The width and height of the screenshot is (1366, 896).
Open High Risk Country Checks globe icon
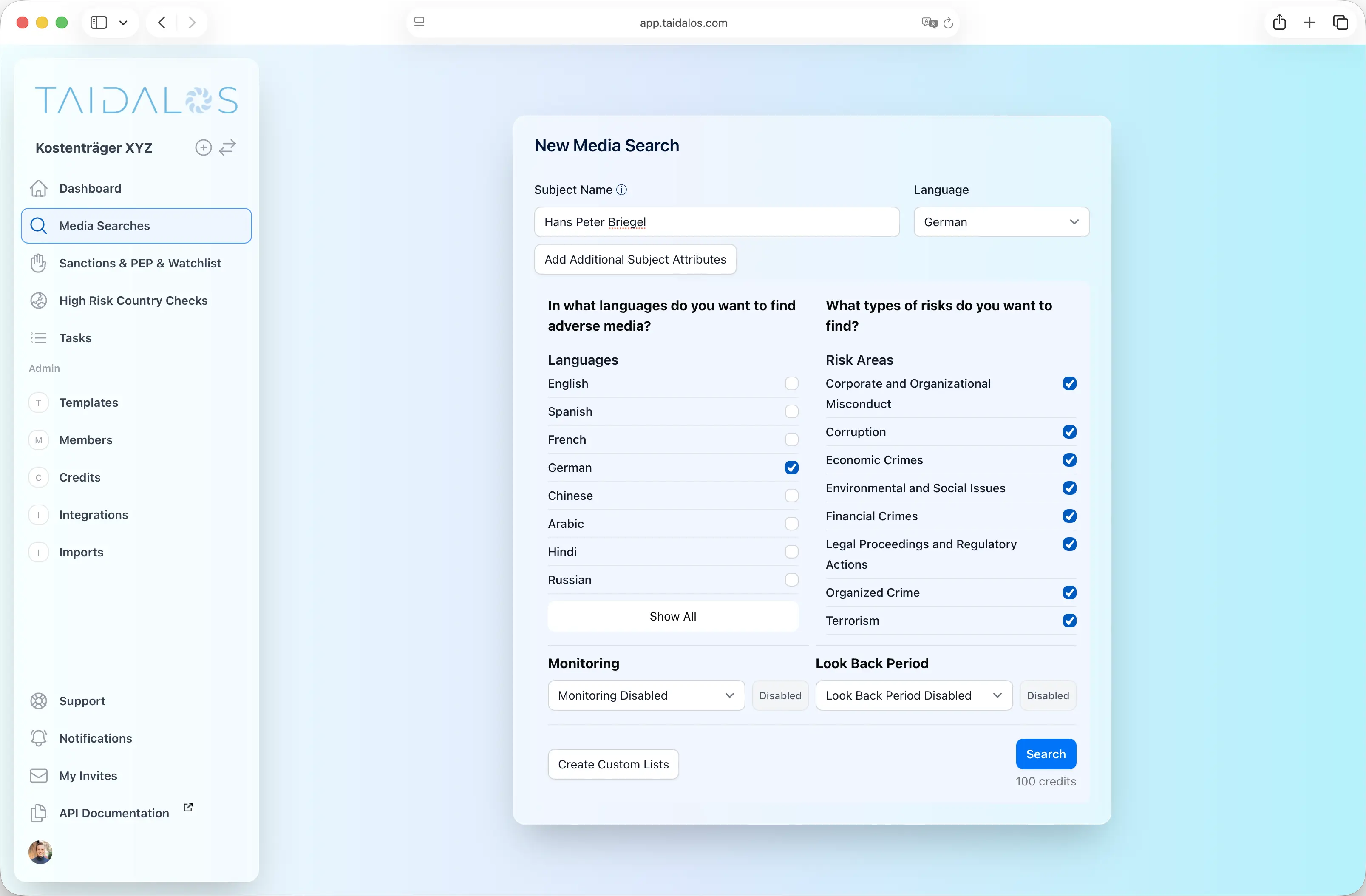38,300
